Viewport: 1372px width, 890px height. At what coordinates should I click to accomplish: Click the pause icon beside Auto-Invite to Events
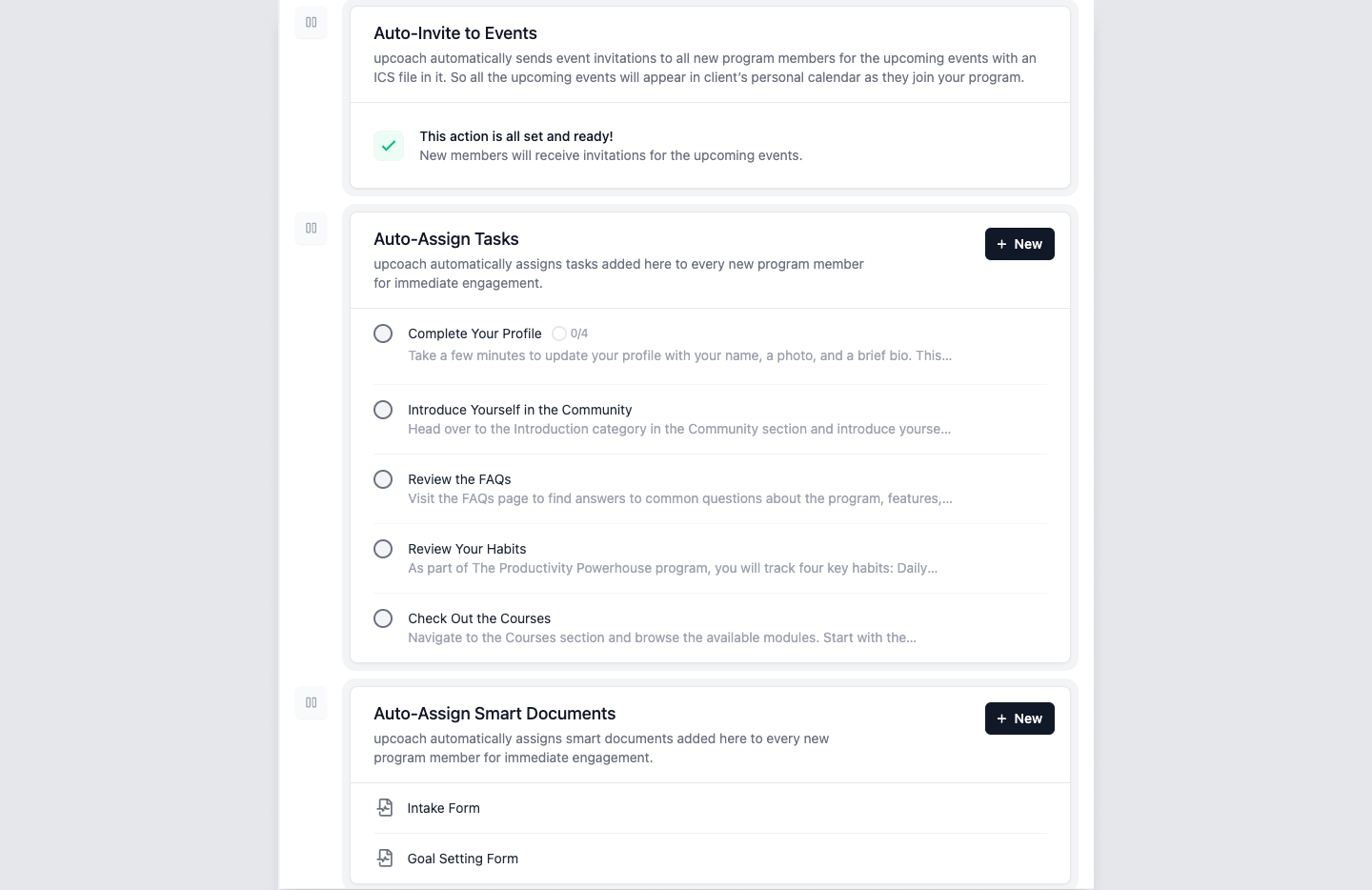311,23
